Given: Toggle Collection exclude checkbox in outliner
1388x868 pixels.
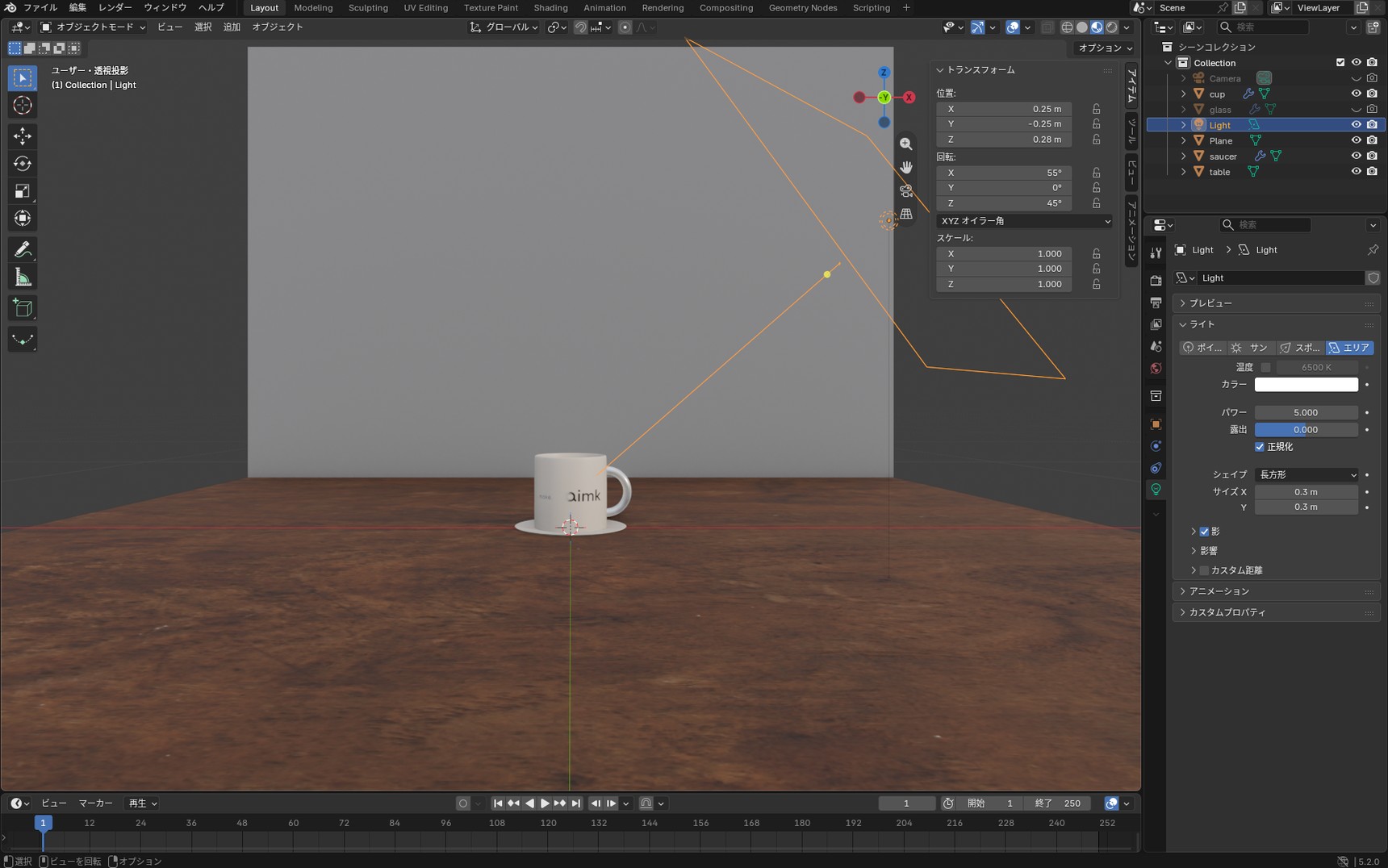Looking at the screenshot, I should [x=1340, y=62].
